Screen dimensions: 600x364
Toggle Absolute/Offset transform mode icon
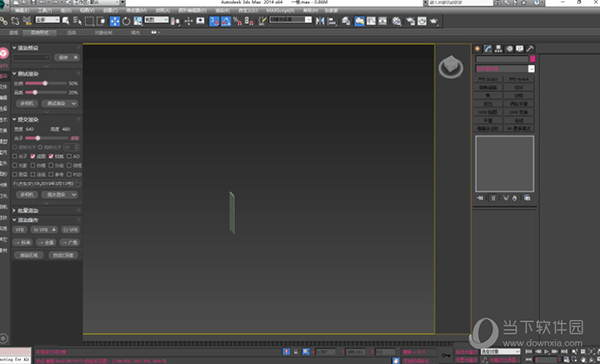click(x=306, y=351)
